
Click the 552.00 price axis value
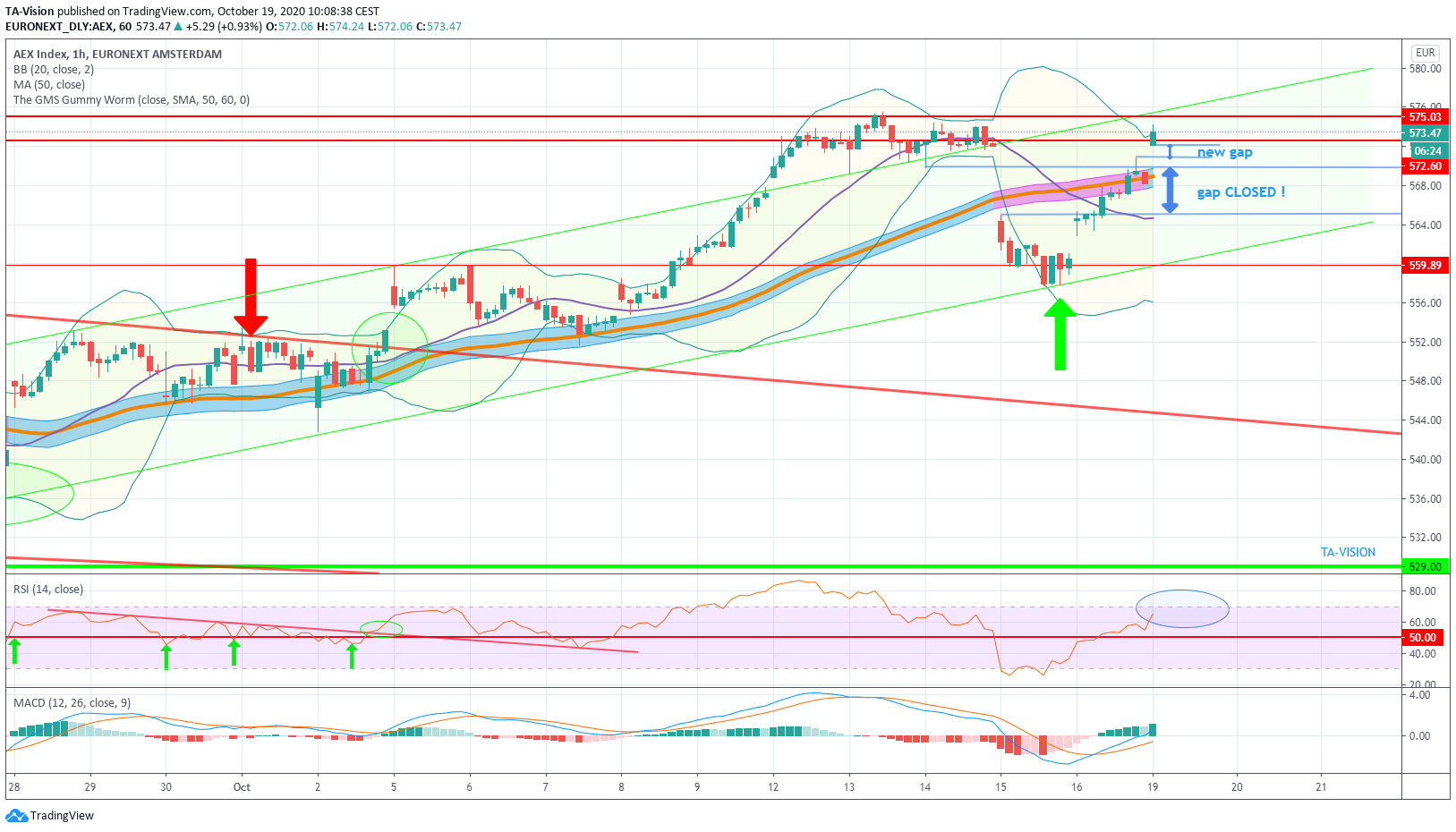click(1425, 342)
